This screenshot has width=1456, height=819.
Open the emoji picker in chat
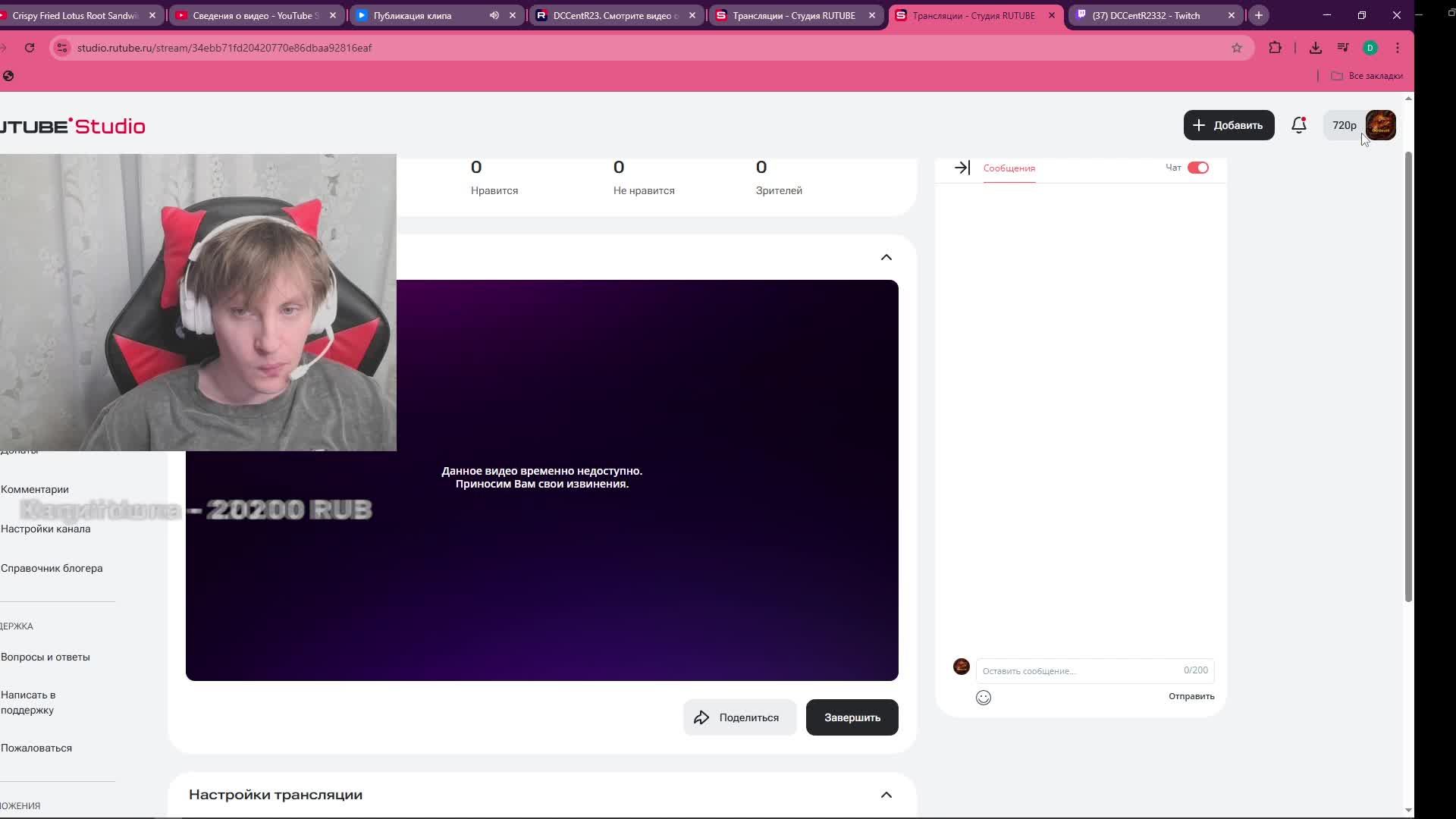coord(983,698)
